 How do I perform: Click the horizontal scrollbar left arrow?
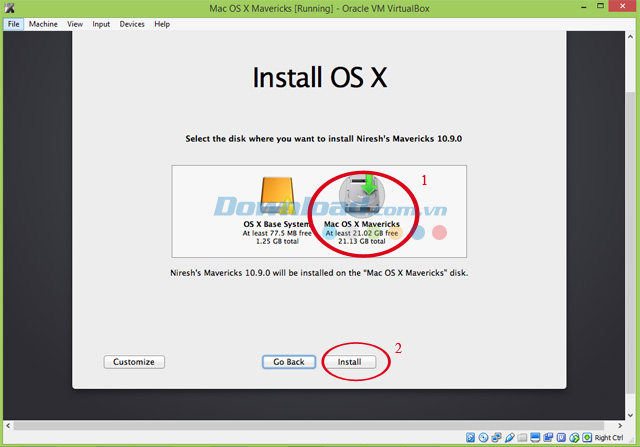[8, 425]
